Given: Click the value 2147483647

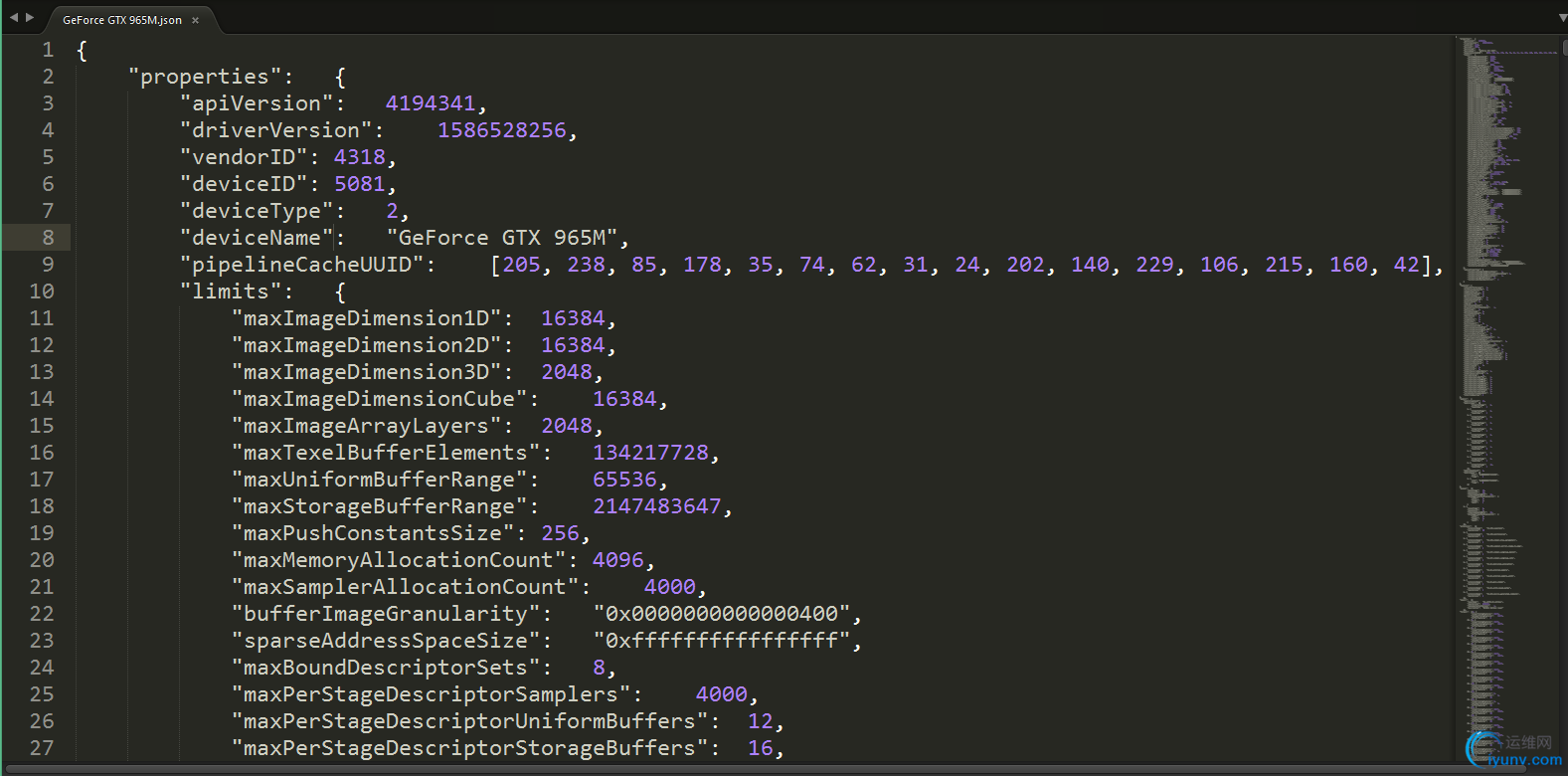Looking at the screenshot, I should 657,506.
